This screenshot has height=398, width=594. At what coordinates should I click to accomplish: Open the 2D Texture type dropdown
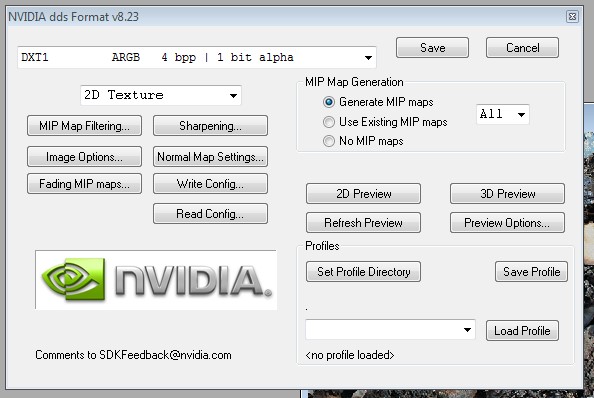[x=161, y=95]
